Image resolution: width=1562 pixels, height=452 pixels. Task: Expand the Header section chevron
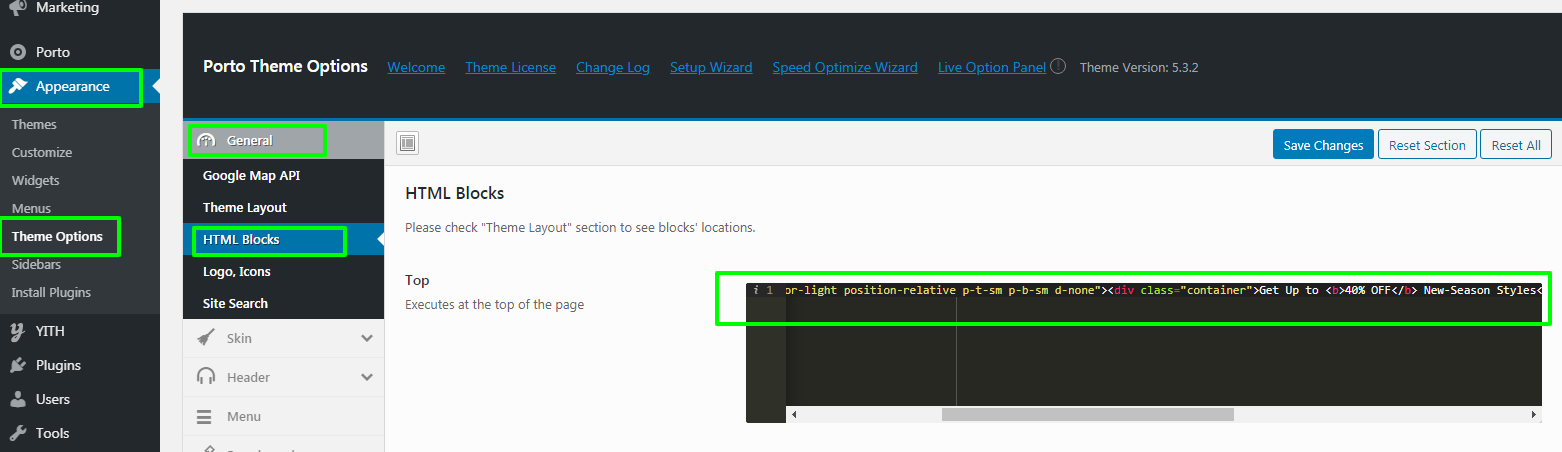(x=367, y=378)
